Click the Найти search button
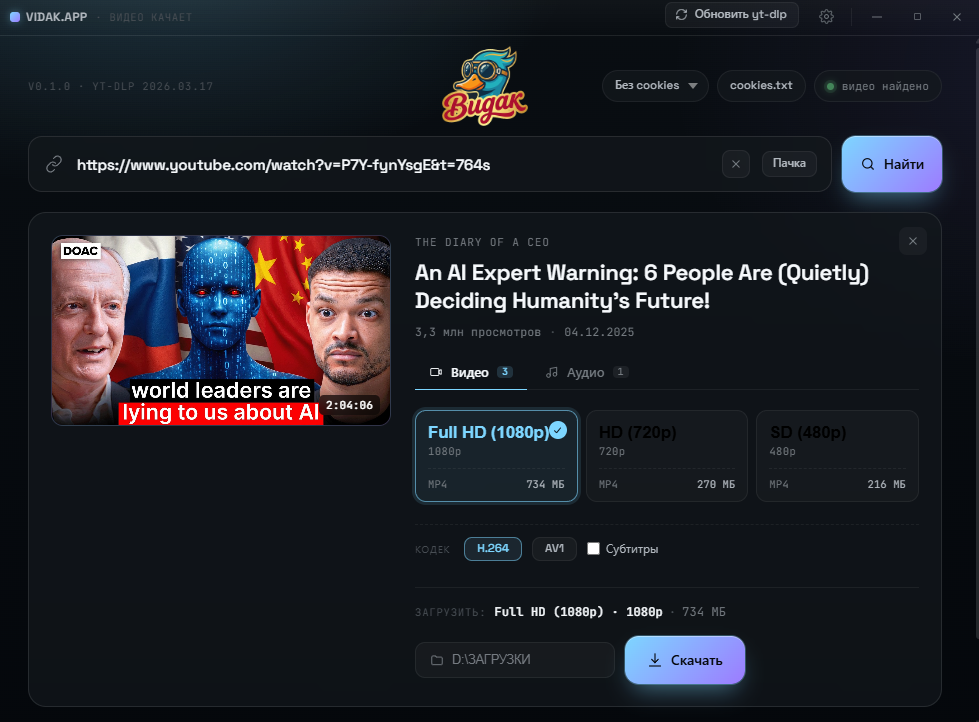The height and width of the screenshot is (722, 979). point(892,164)
